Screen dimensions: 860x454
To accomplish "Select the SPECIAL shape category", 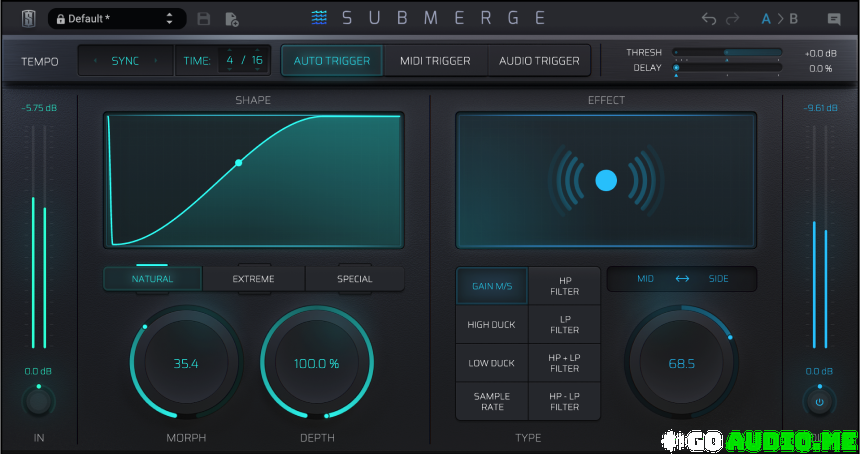I will coord(355,279).
